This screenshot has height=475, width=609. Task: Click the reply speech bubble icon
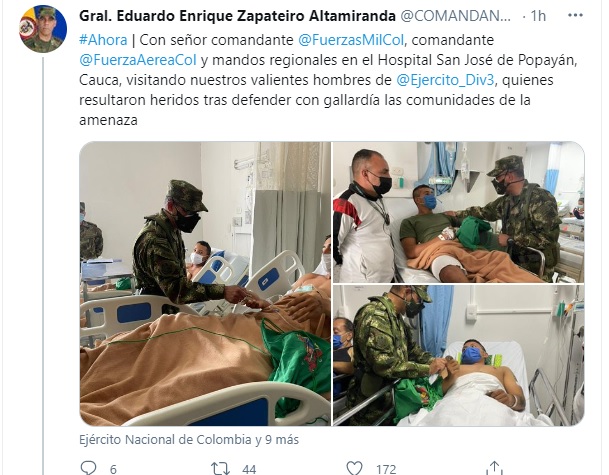[89, 468]
